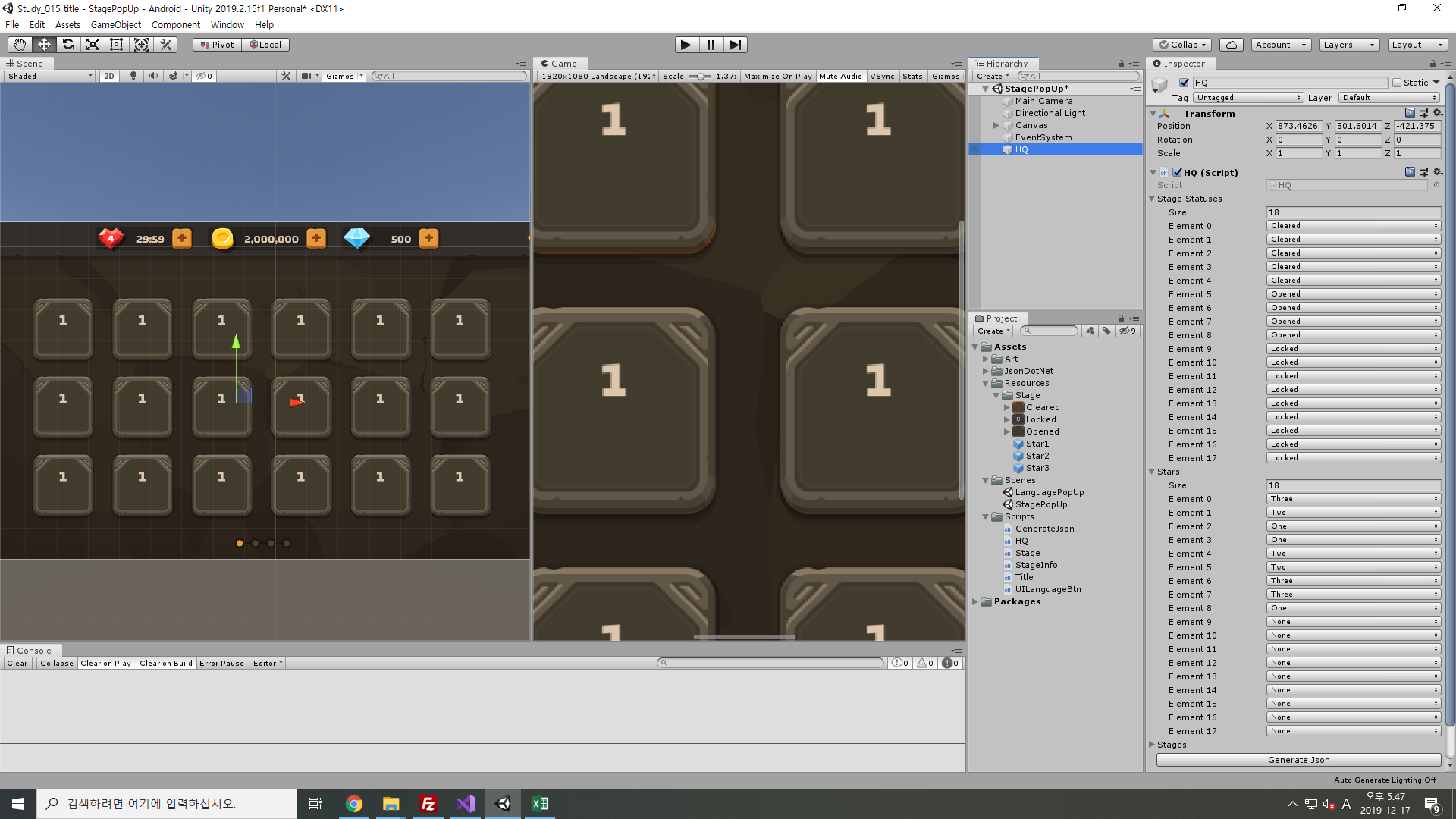Select the Rect Transform tool
This screenshot has width=1456, height=819.
pyautogui.click(x=117, y=45)
